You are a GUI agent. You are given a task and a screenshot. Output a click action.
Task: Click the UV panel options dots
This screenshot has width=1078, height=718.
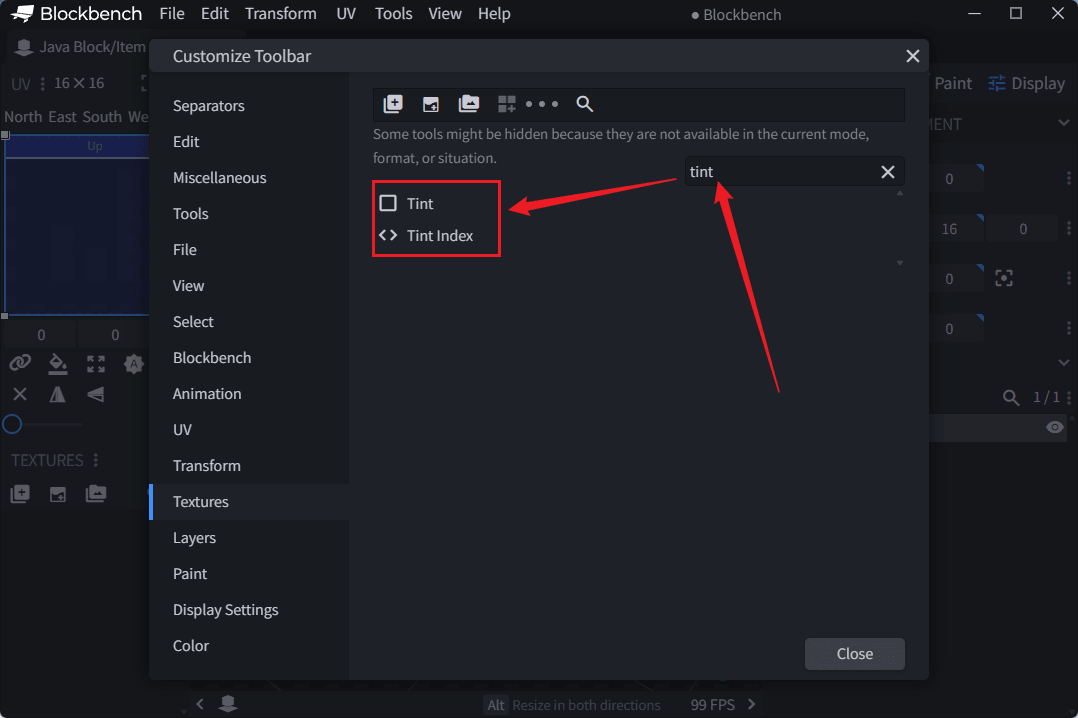43,84
